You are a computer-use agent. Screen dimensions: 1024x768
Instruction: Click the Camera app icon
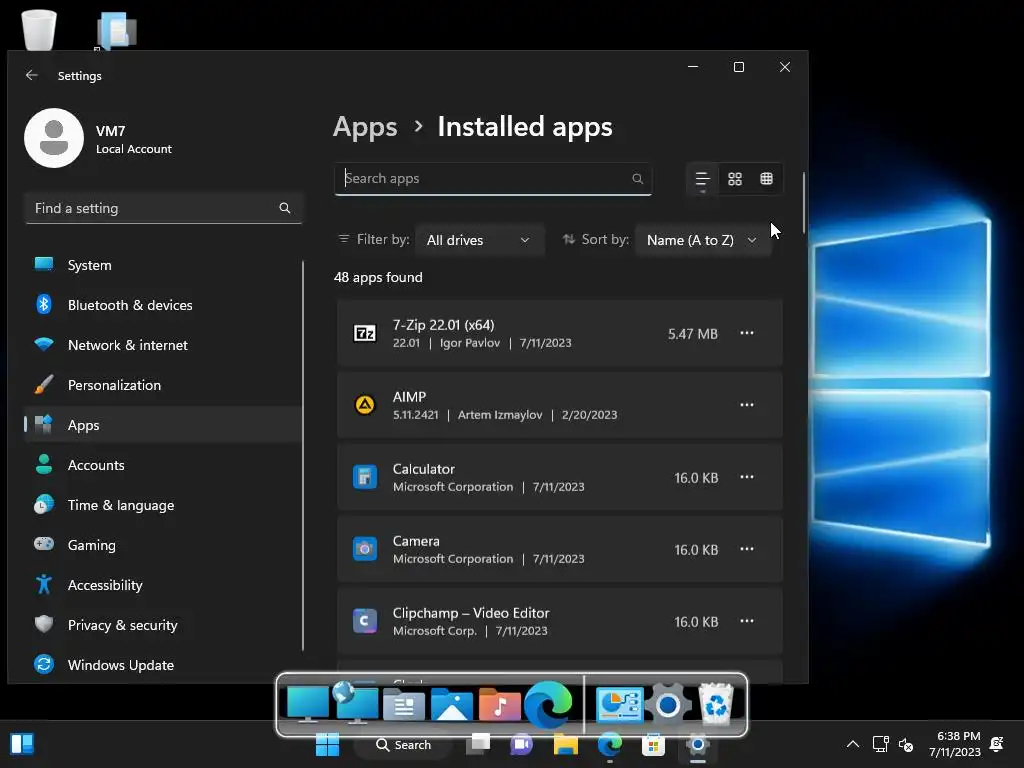click(365, 549)
